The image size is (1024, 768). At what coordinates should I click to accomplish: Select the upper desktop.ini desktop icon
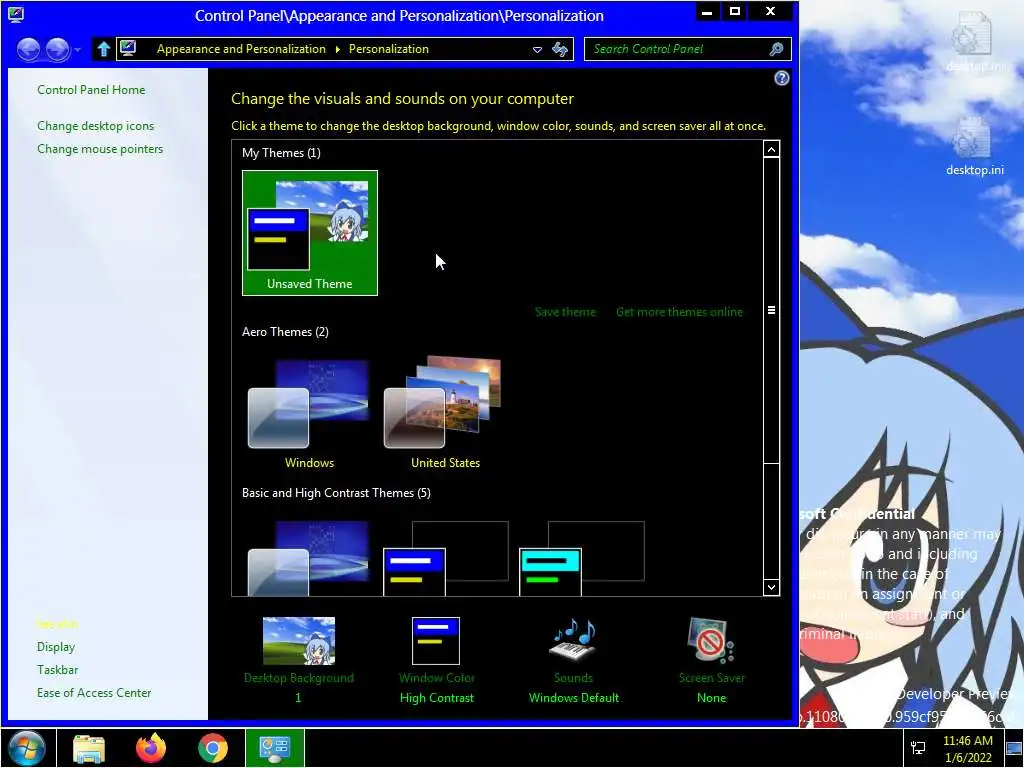[x=974, y=40]
